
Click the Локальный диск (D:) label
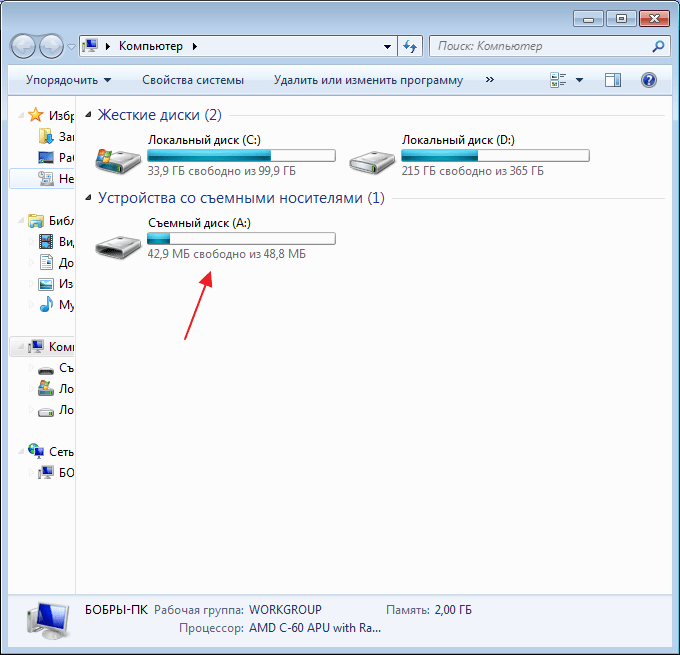[458, 140]
